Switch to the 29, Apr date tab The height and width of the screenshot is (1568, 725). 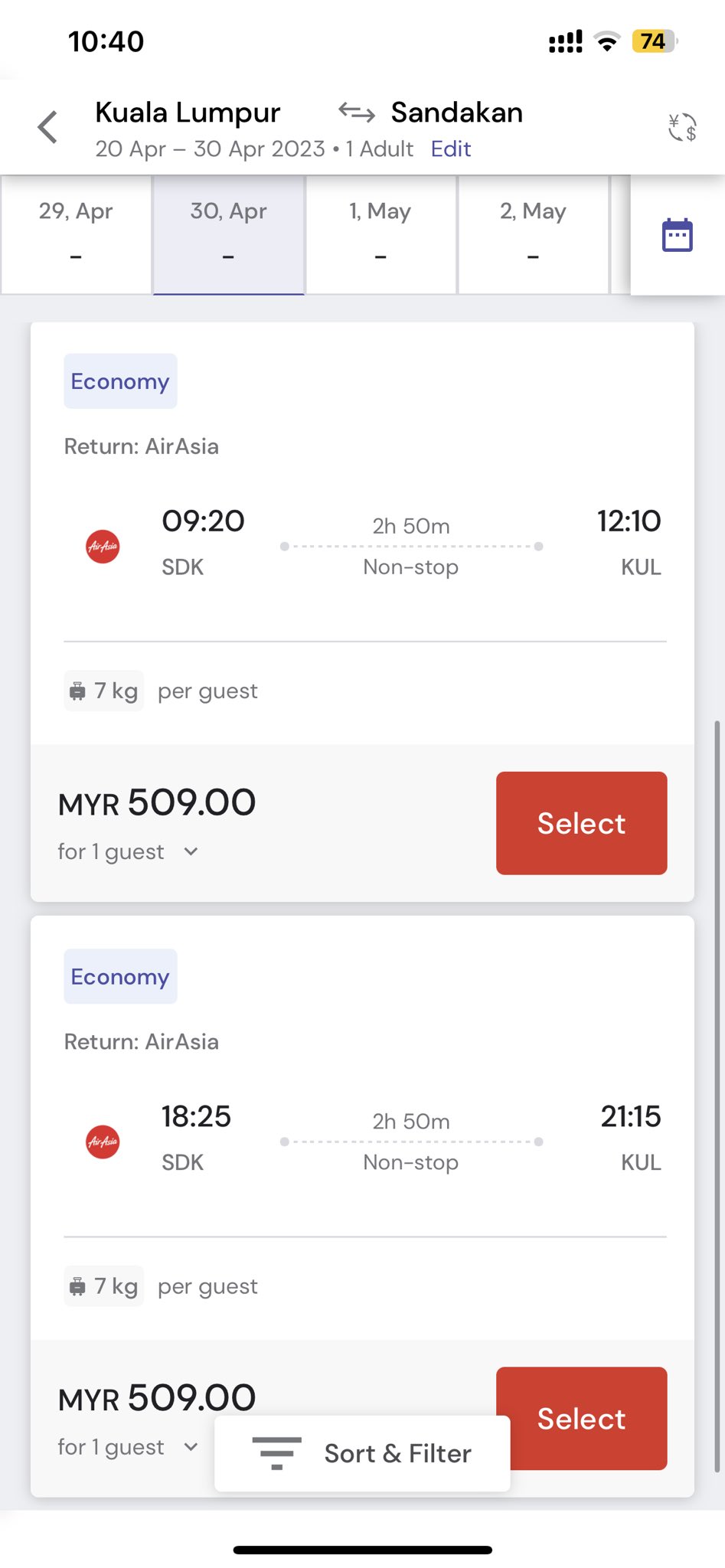tap(76, 234)
